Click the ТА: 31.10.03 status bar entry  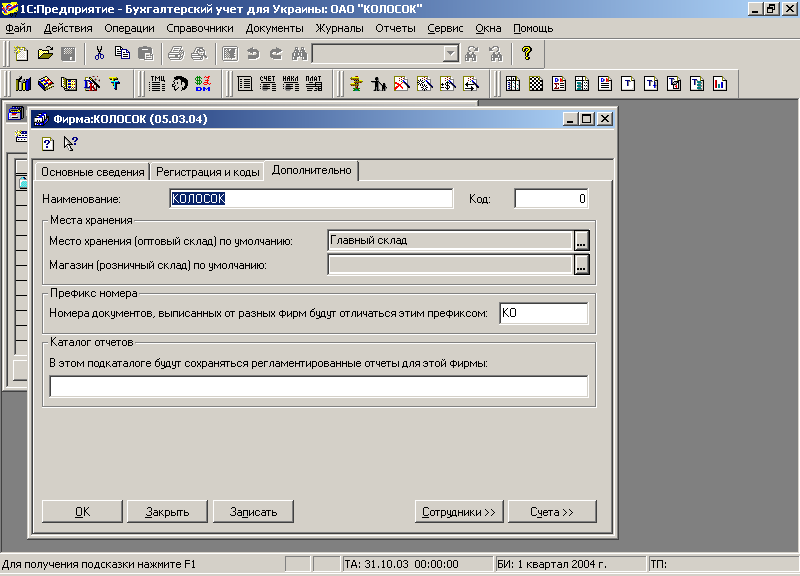pyautogui.click(x=417, y=564)
